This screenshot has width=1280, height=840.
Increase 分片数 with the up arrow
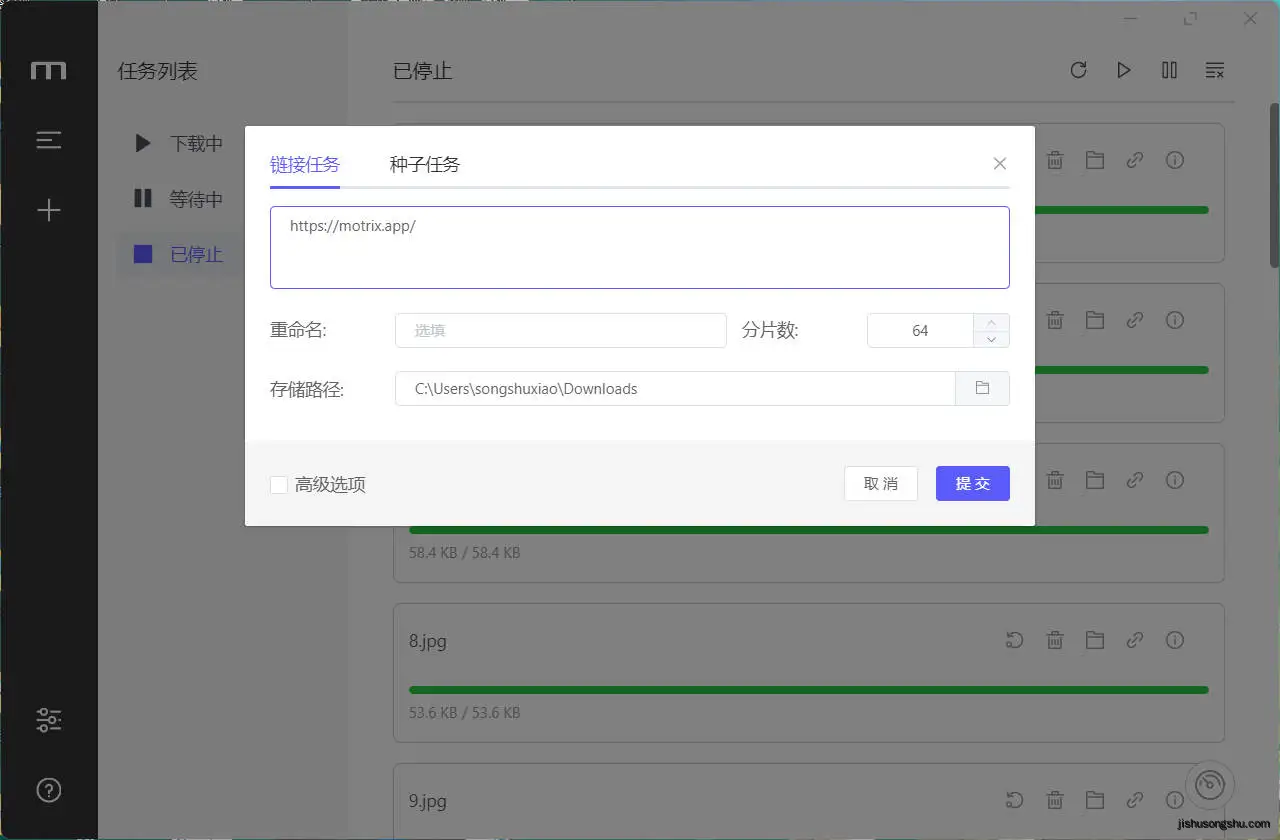991,322
